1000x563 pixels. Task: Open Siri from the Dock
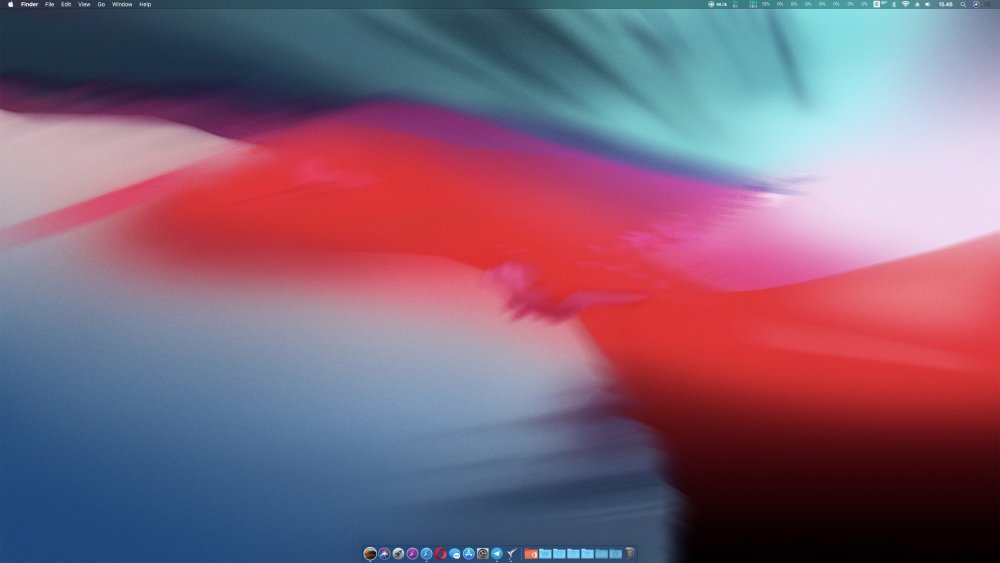click(x=384, y=553)
